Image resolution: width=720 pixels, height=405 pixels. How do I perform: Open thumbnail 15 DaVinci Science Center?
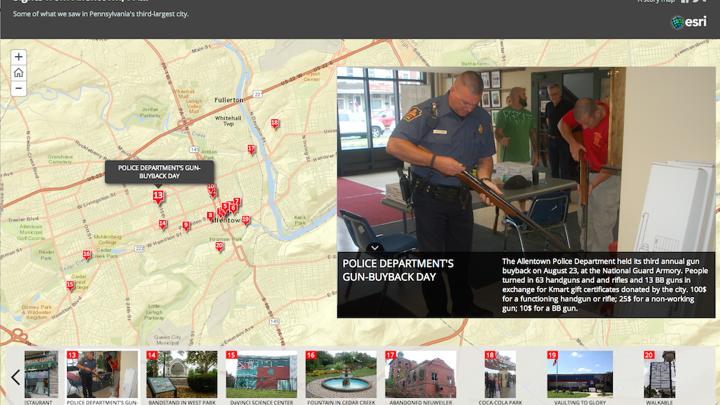261,374
